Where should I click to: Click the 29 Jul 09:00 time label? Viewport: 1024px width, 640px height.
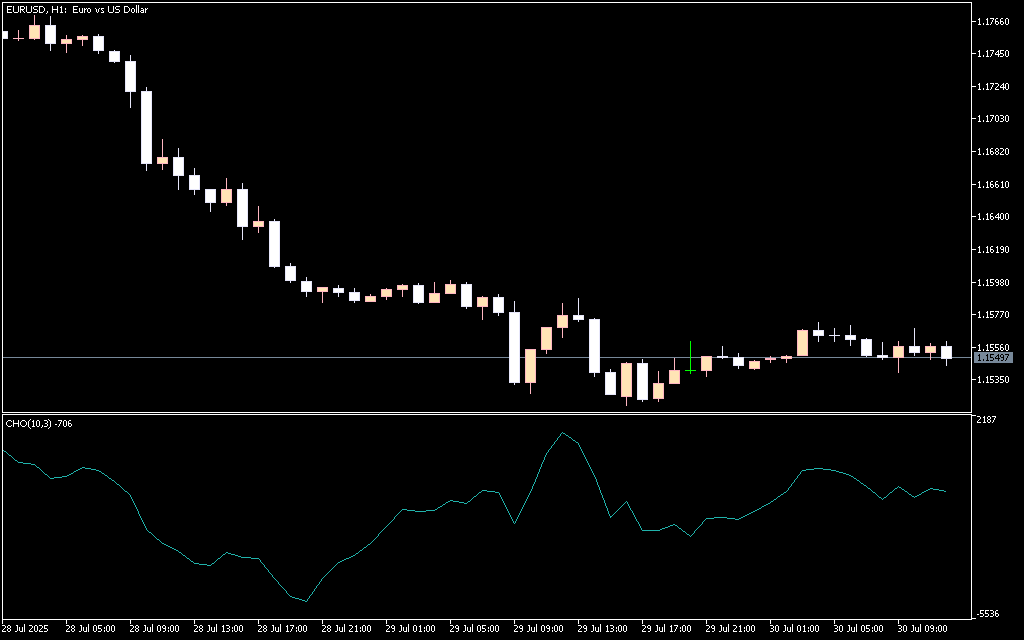(x=539, y=629)
